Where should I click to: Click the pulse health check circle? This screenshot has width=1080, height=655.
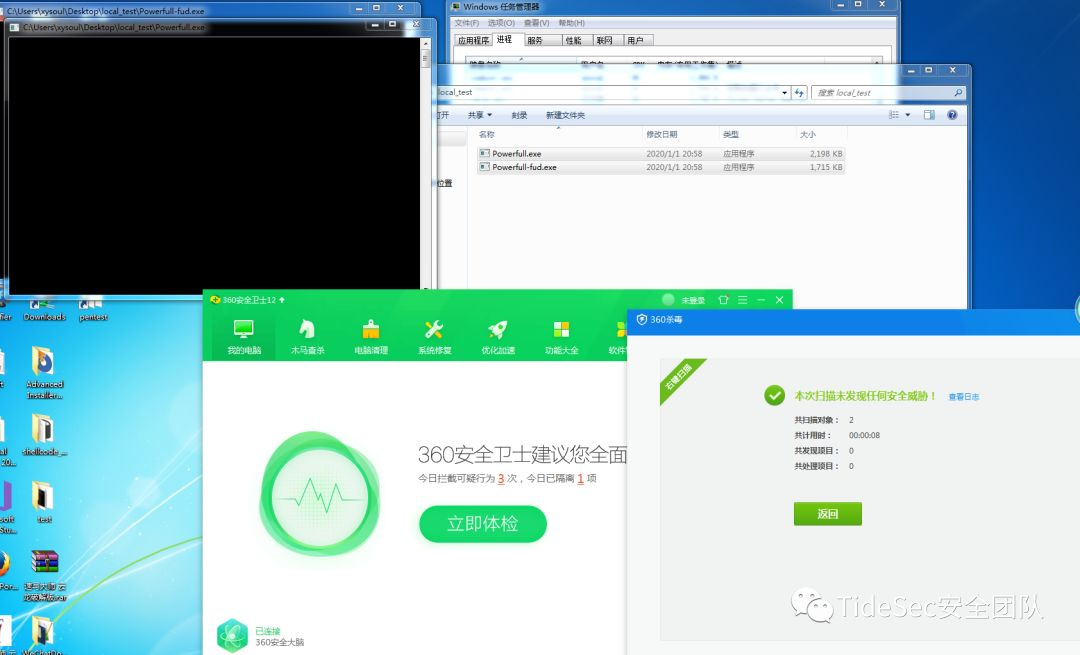(319, 495)
